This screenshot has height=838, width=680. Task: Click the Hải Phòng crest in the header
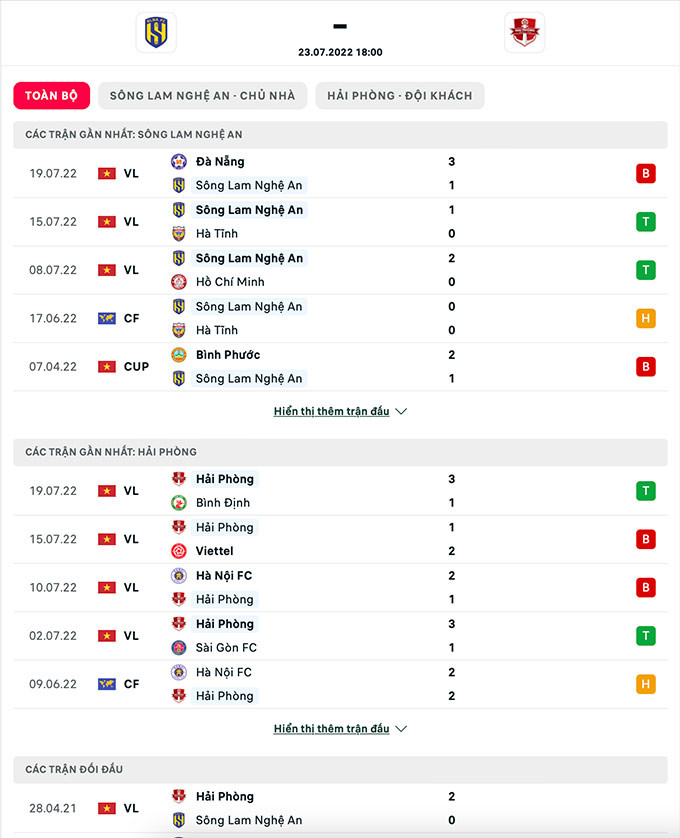pyautogui.click(x=524, y=33)
